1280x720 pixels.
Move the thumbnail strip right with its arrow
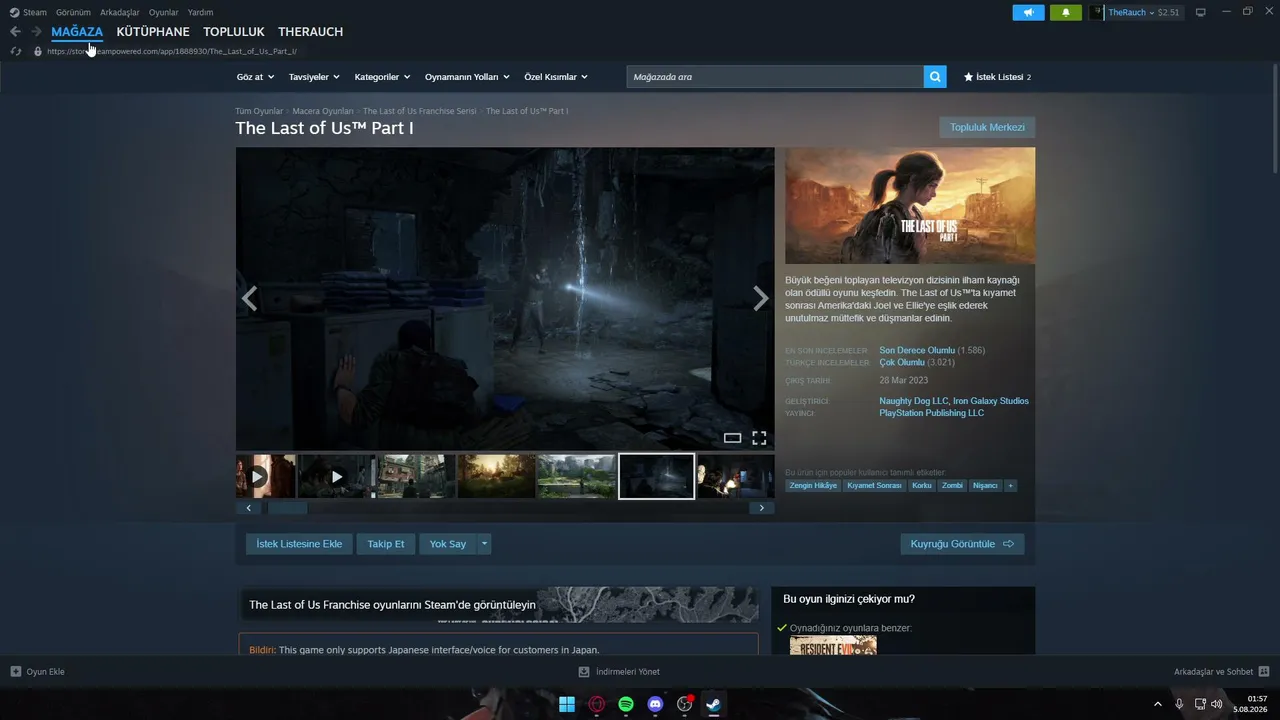[761, 508]
